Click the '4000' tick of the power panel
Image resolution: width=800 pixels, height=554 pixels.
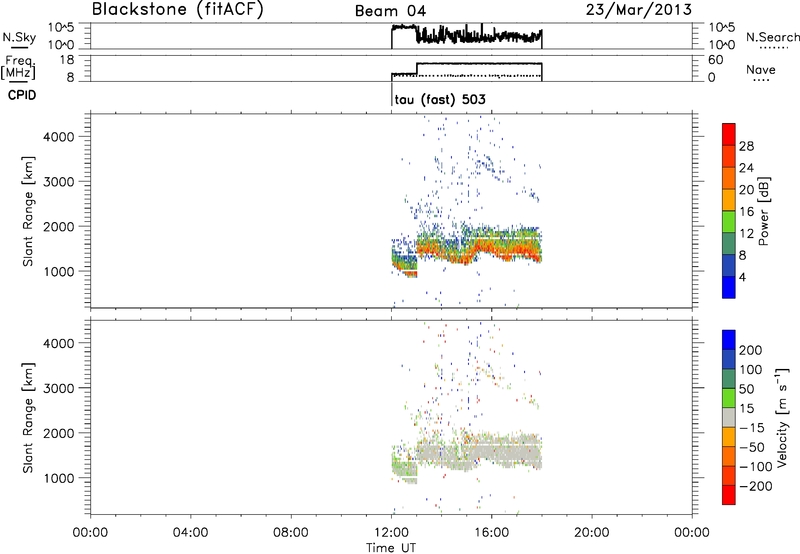coord(58,137)
